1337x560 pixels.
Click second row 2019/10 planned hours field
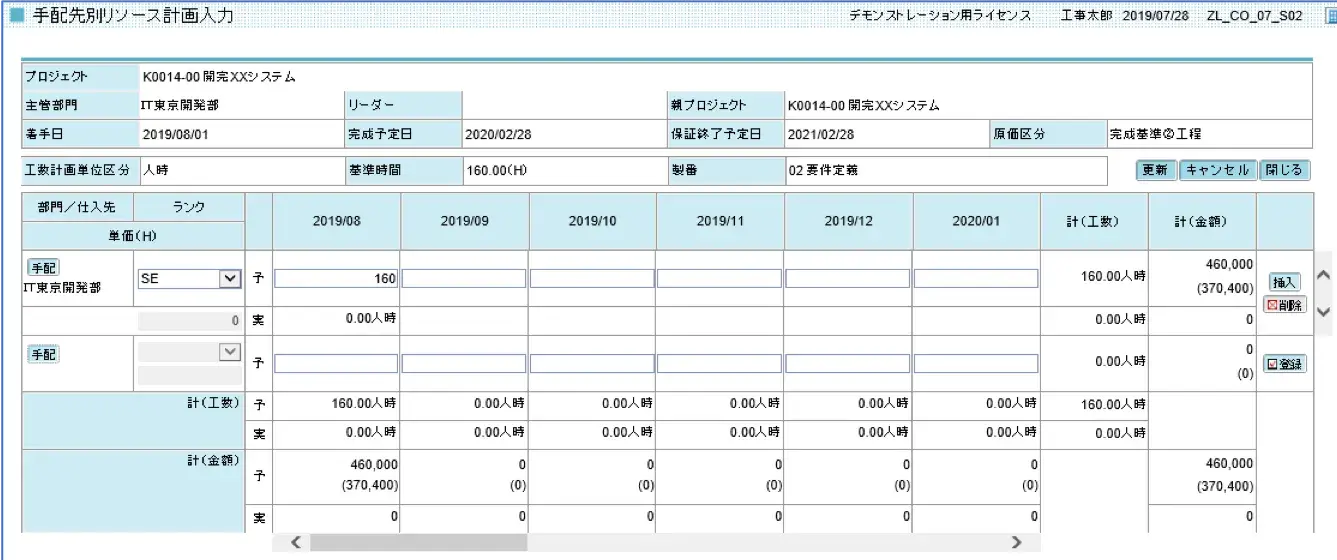pyautogui.click(x=592, y=364)
